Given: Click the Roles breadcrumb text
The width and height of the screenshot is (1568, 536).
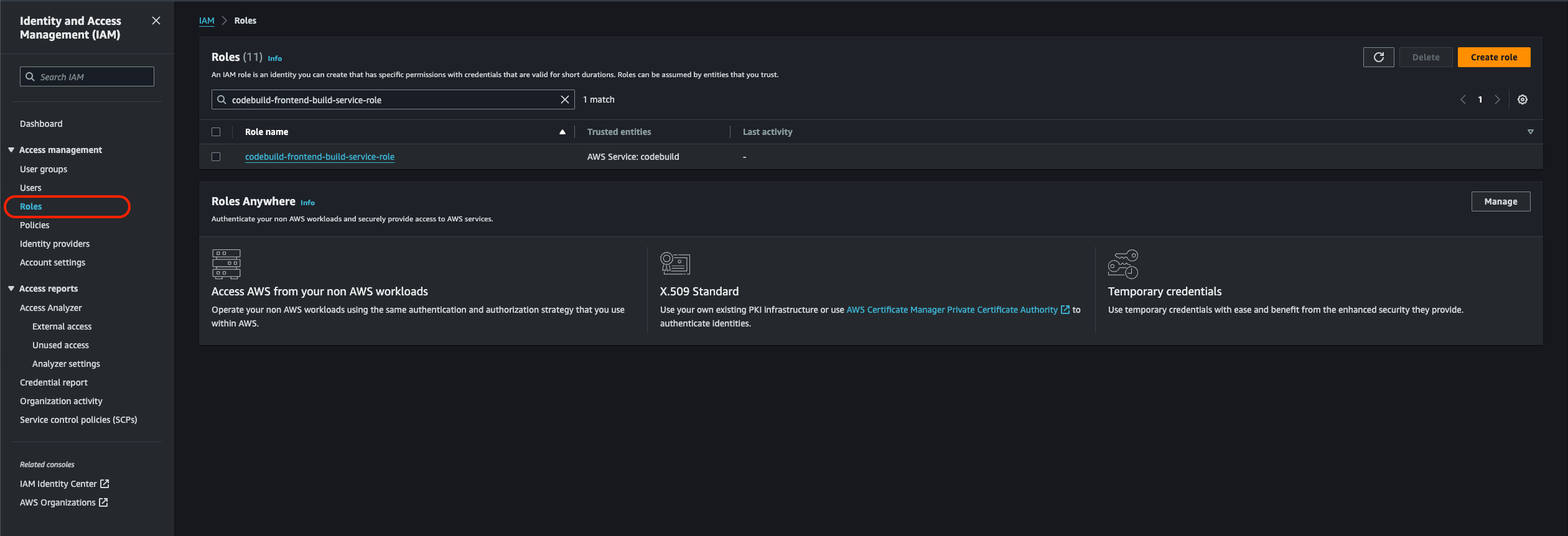Looking at the screenshot, I should (245, 21).
